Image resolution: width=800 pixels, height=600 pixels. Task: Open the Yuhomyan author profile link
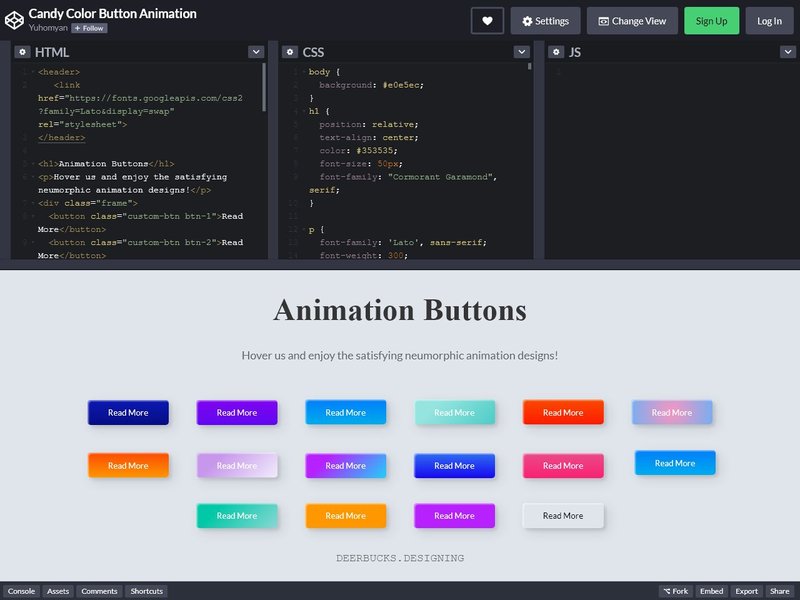tap(48, 28)
